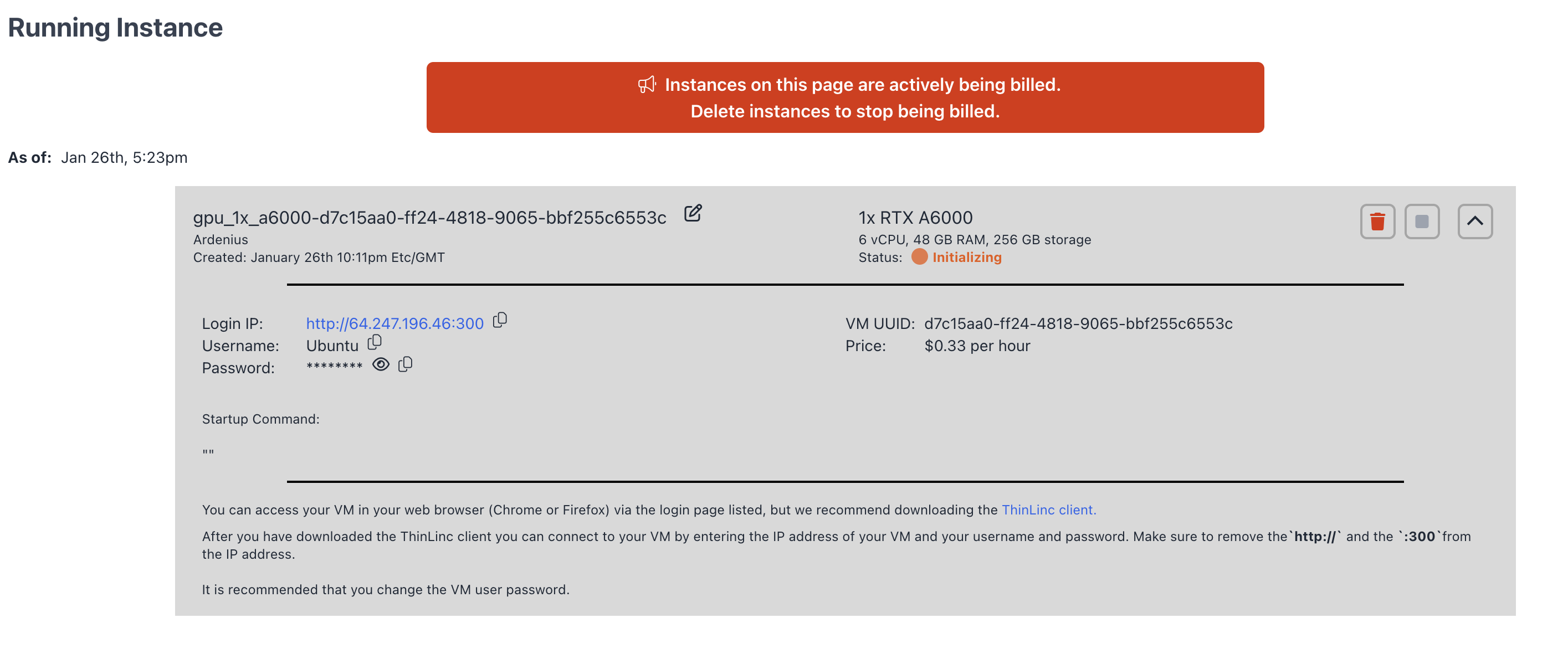Image resolution: width=1568 pixels, height=659 pixels.
Task: Open the Login IP link
Action: 394,323
